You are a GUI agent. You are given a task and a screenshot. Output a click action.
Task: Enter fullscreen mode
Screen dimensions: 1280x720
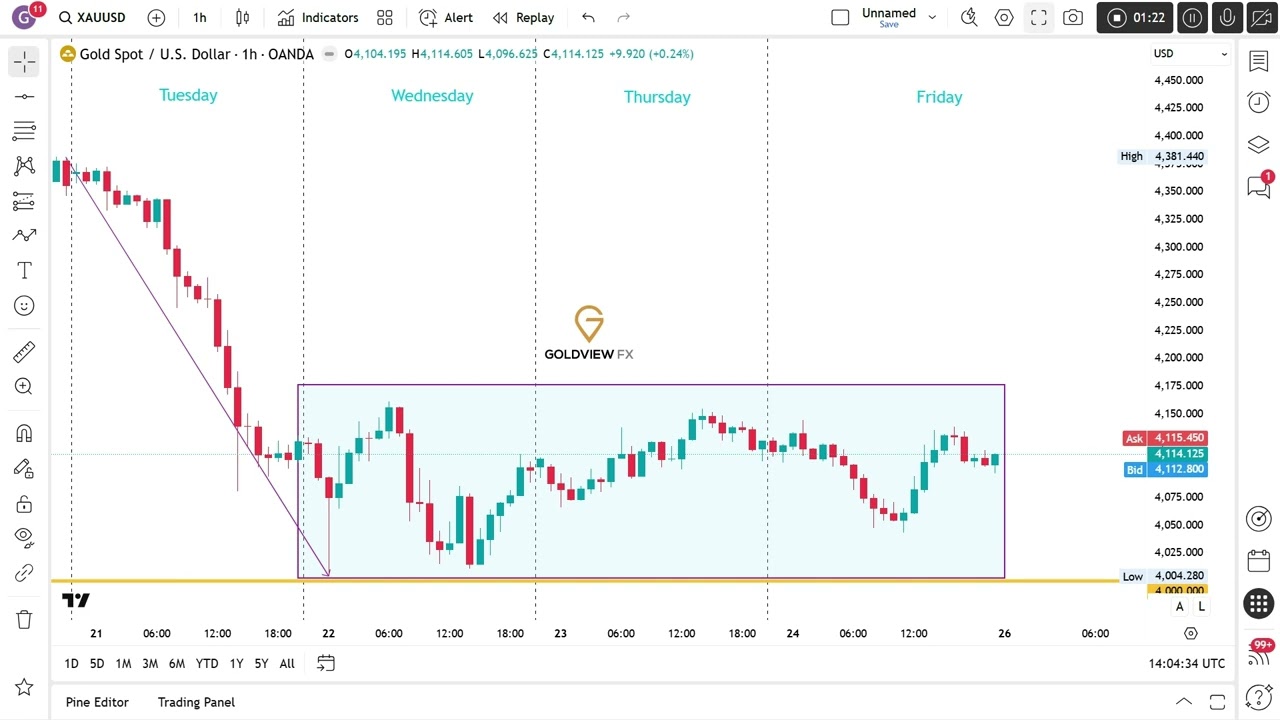click(1039, 17)
